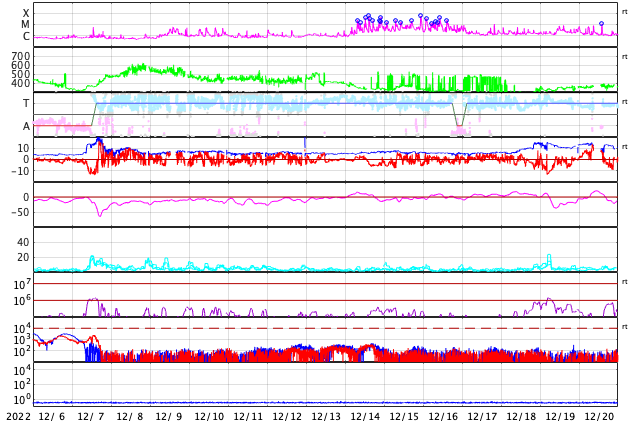Click the 20 axis value

23,257
